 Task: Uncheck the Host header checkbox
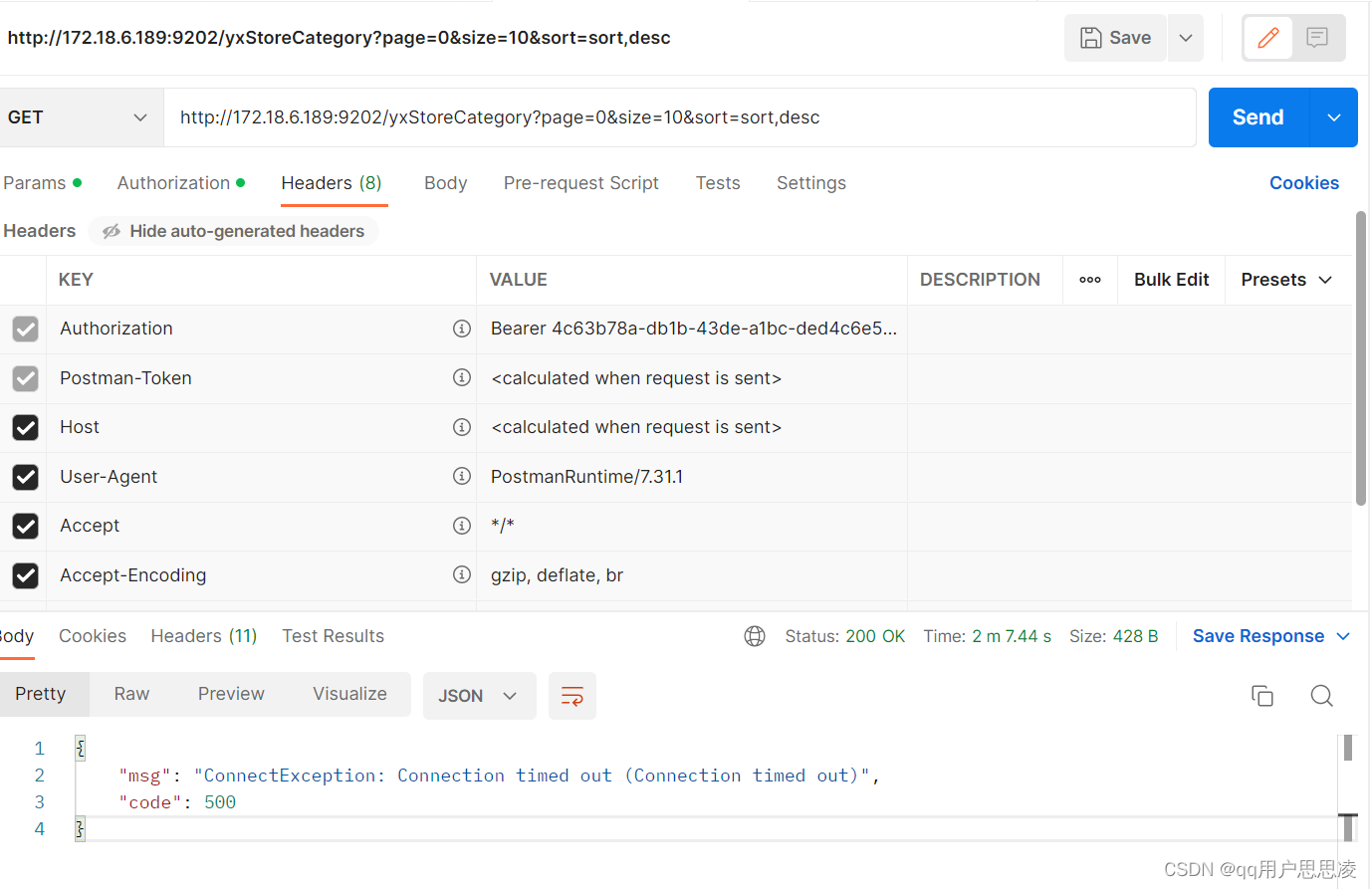[x=25, y=427]
